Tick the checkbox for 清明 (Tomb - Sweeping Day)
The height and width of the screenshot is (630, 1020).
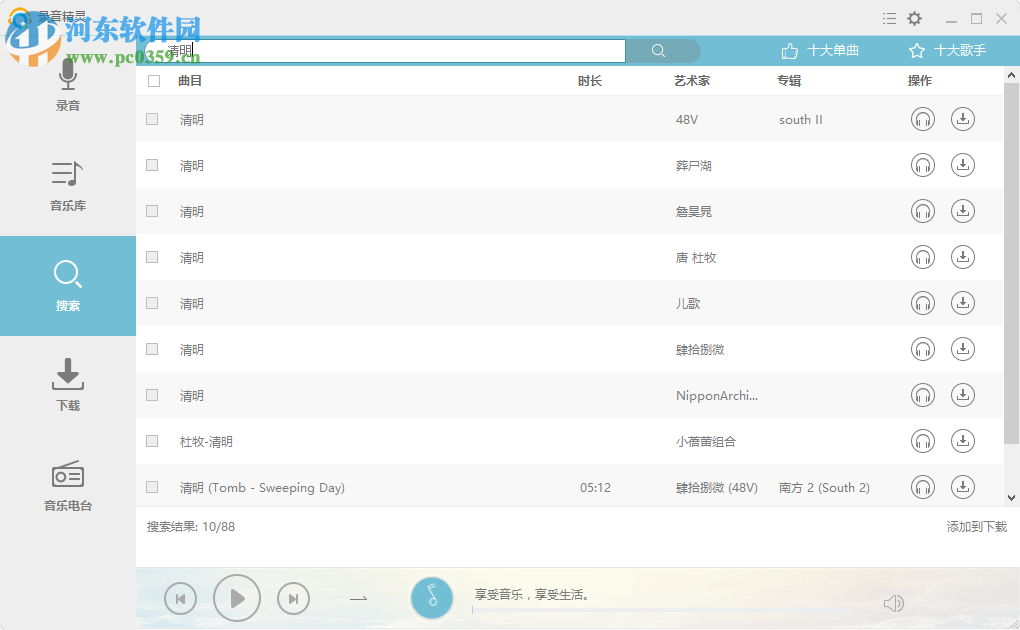[152, 487]
